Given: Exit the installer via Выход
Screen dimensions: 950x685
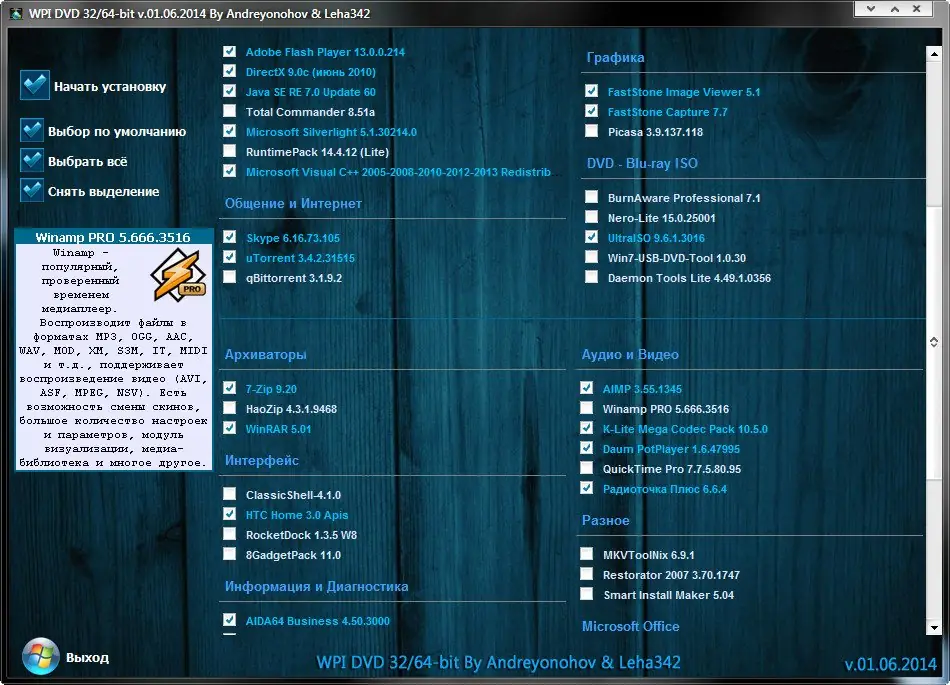Looking at the screenshot, I should [87, 657].
